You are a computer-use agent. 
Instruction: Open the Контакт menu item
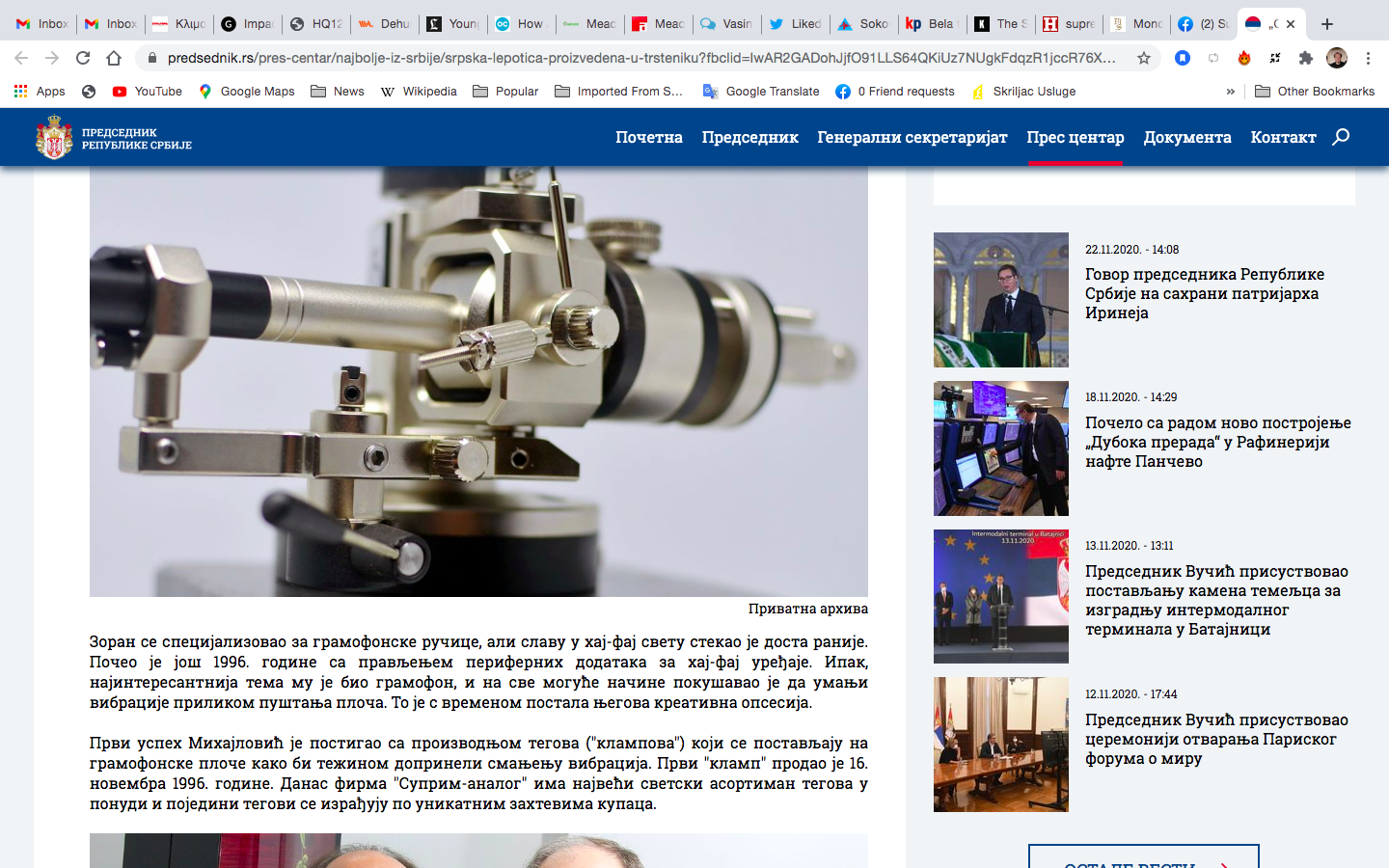(x=1284, y=137)
